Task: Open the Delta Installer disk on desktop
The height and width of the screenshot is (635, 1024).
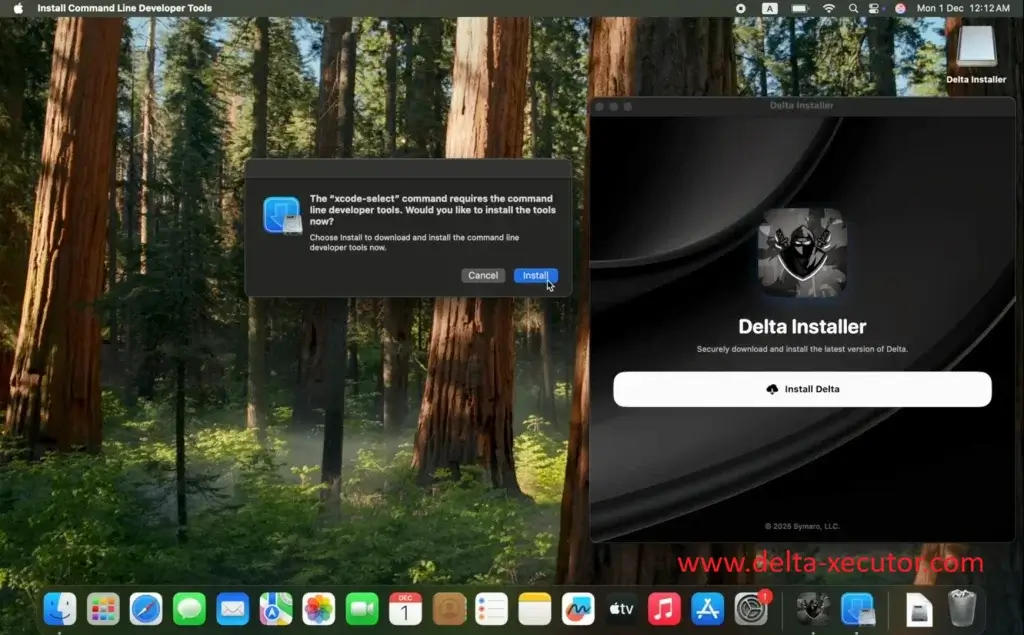Action: pos(976,55)
